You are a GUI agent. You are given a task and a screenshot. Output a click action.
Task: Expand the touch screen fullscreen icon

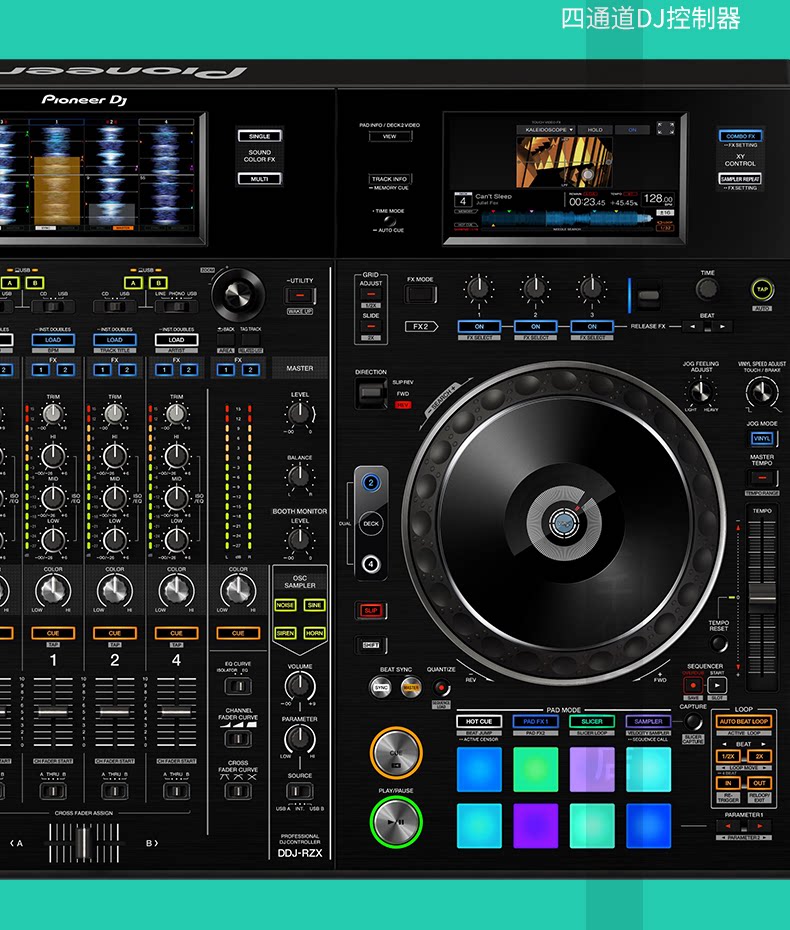click(x=665, y=128)
